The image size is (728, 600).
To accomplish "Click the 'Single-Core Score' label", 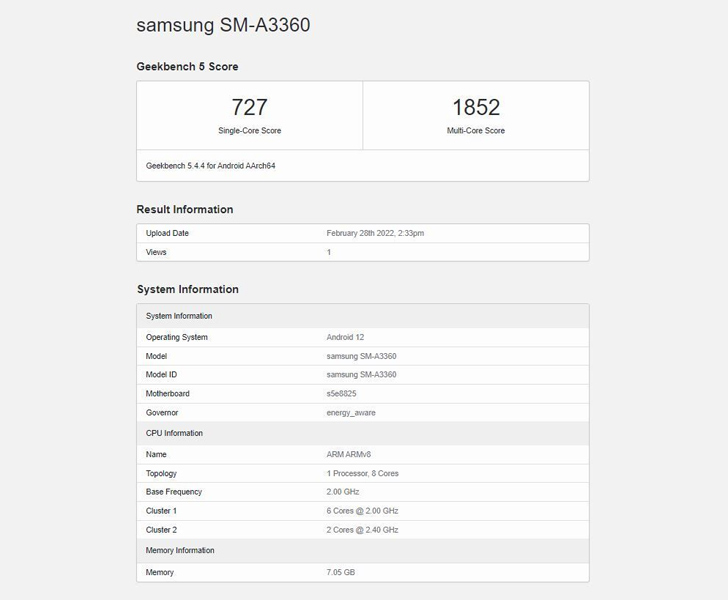I will [x=250, y=130].
